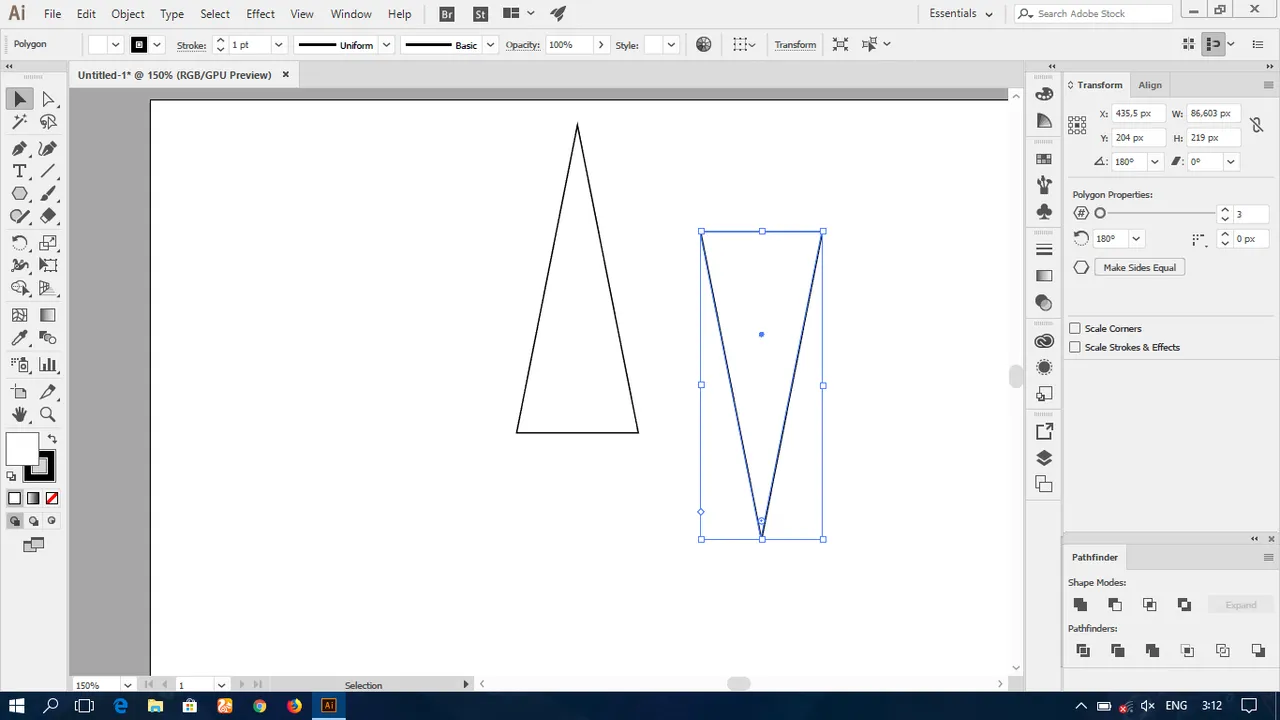Open the File menu
1280x720 pixels.
[52, 14]
